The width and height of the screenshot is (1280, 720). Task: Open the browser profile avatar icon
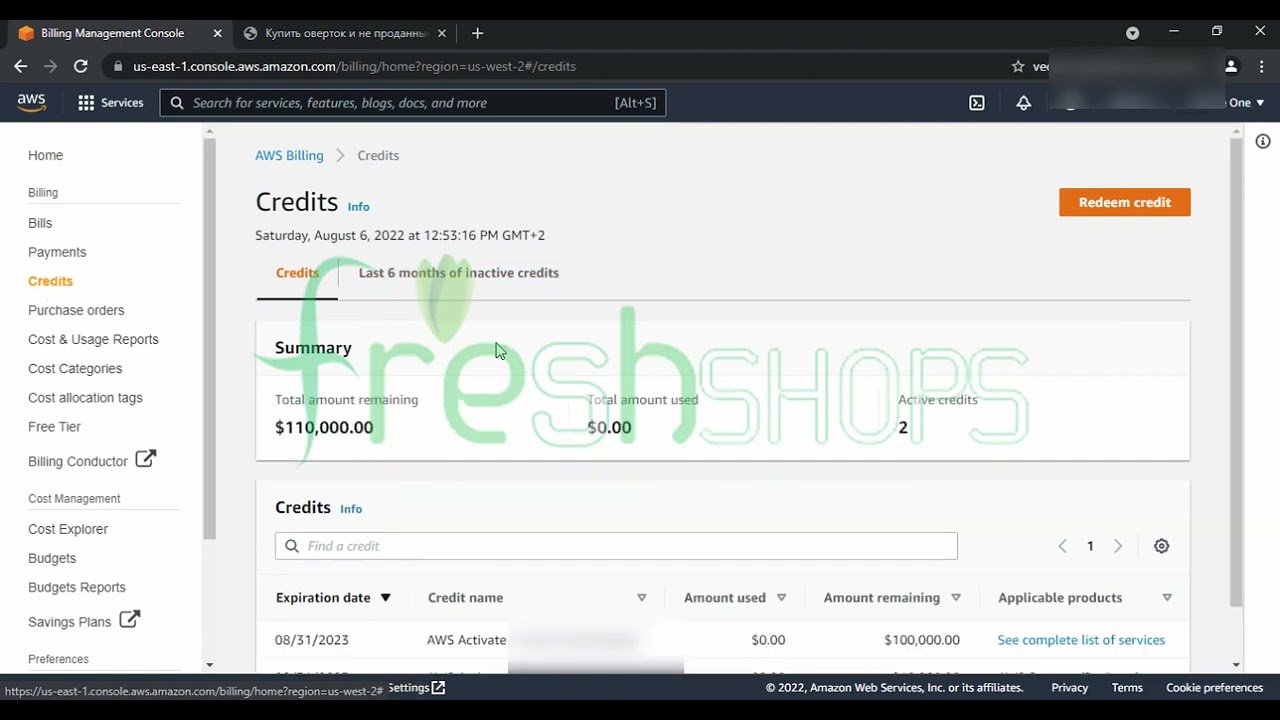[x=1231, y=66]
